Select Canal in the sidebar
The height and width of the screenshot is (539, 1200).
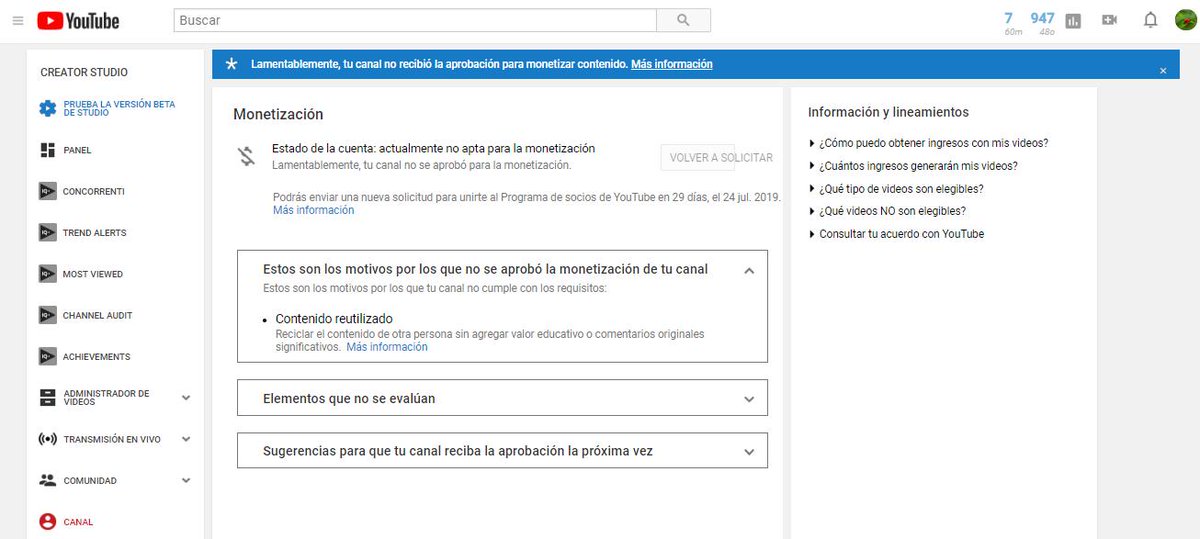pyautogui.click(x=78, y=522)
